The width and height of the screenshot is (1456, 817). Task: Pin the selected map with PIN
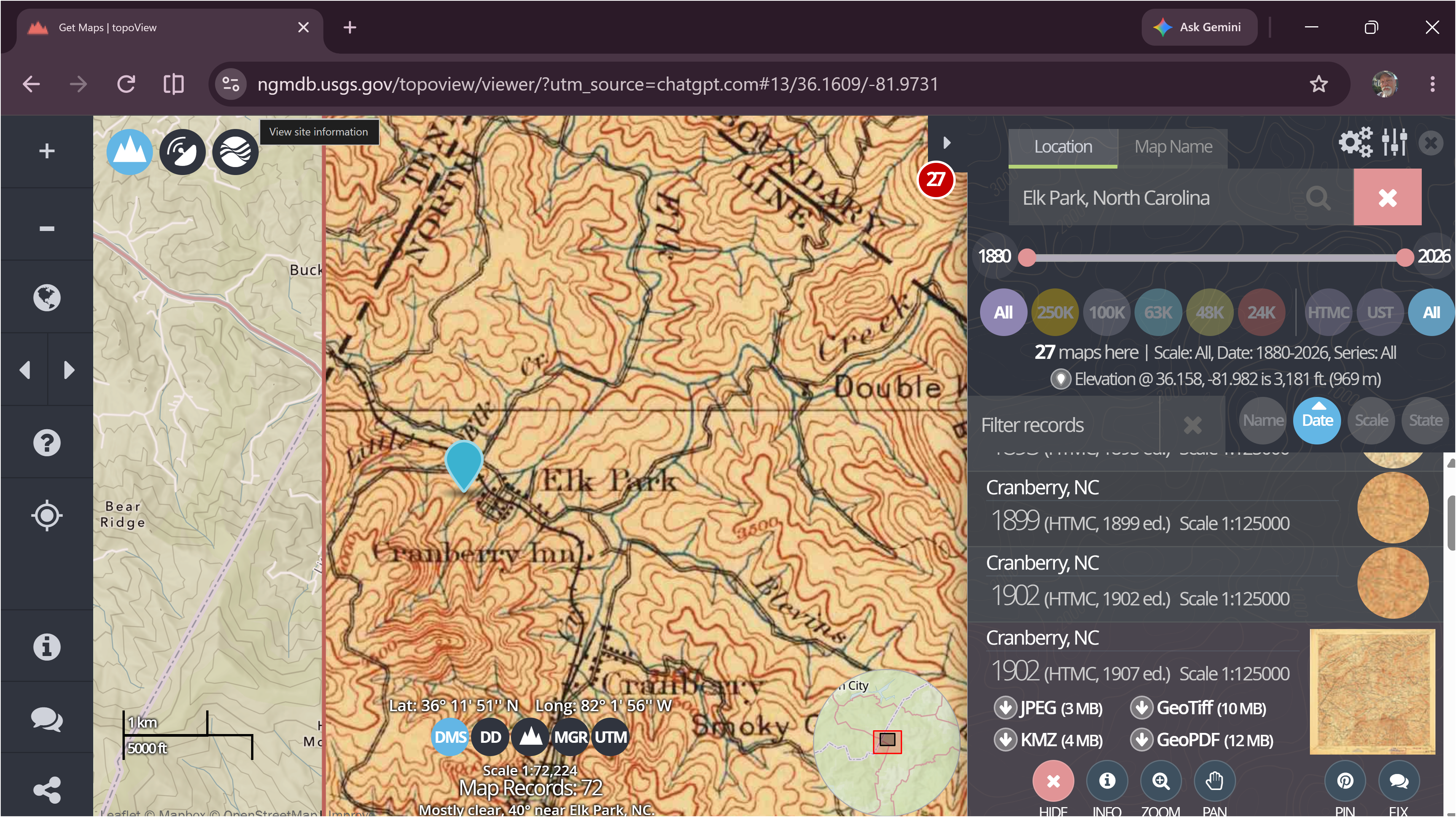pyautogui.click(x=1345, y=781)
